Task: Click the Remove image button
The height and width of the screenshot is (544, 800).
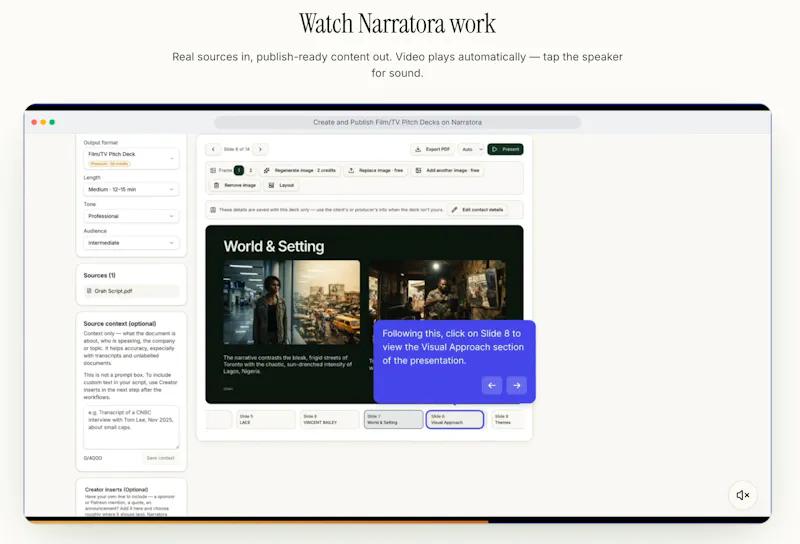Action: [235, 185]
